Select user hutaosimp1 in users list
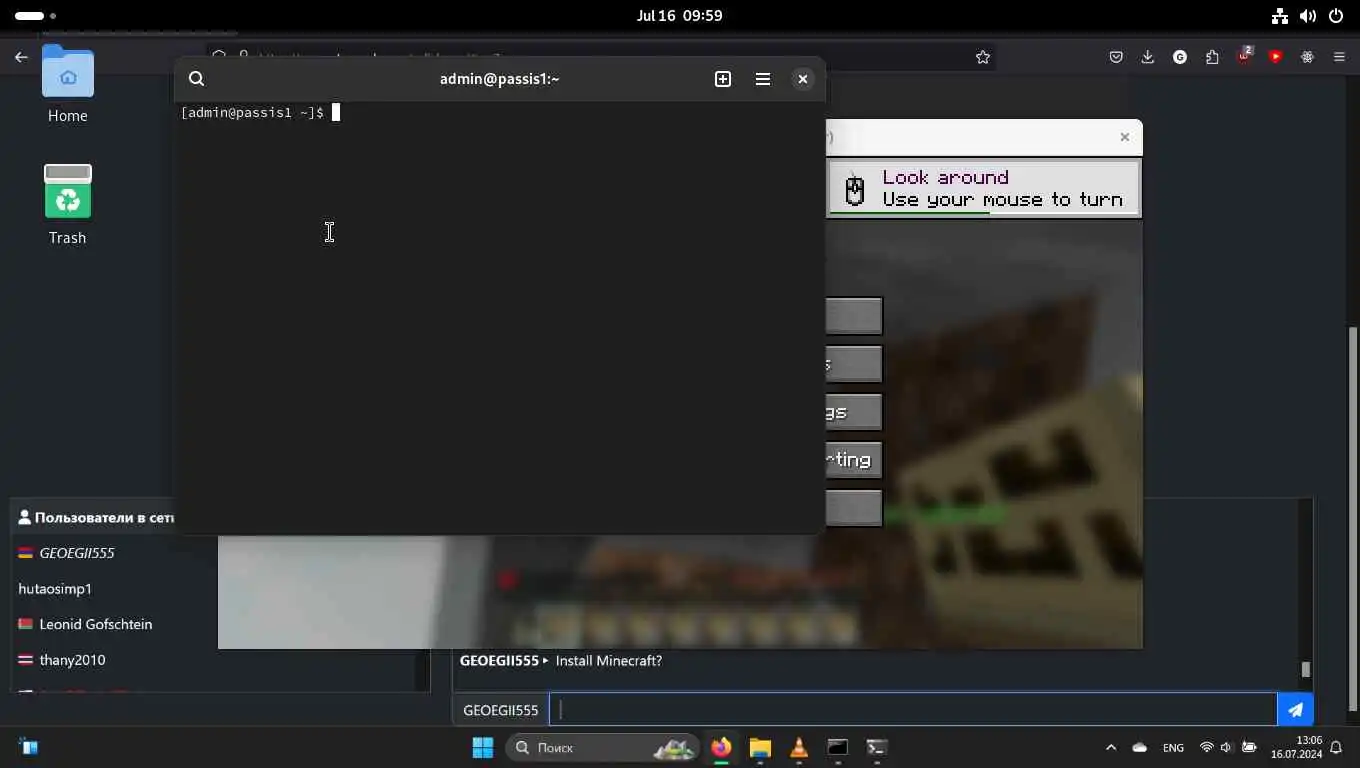Viewport: 1360px width, 768px height. pos(55,589)
